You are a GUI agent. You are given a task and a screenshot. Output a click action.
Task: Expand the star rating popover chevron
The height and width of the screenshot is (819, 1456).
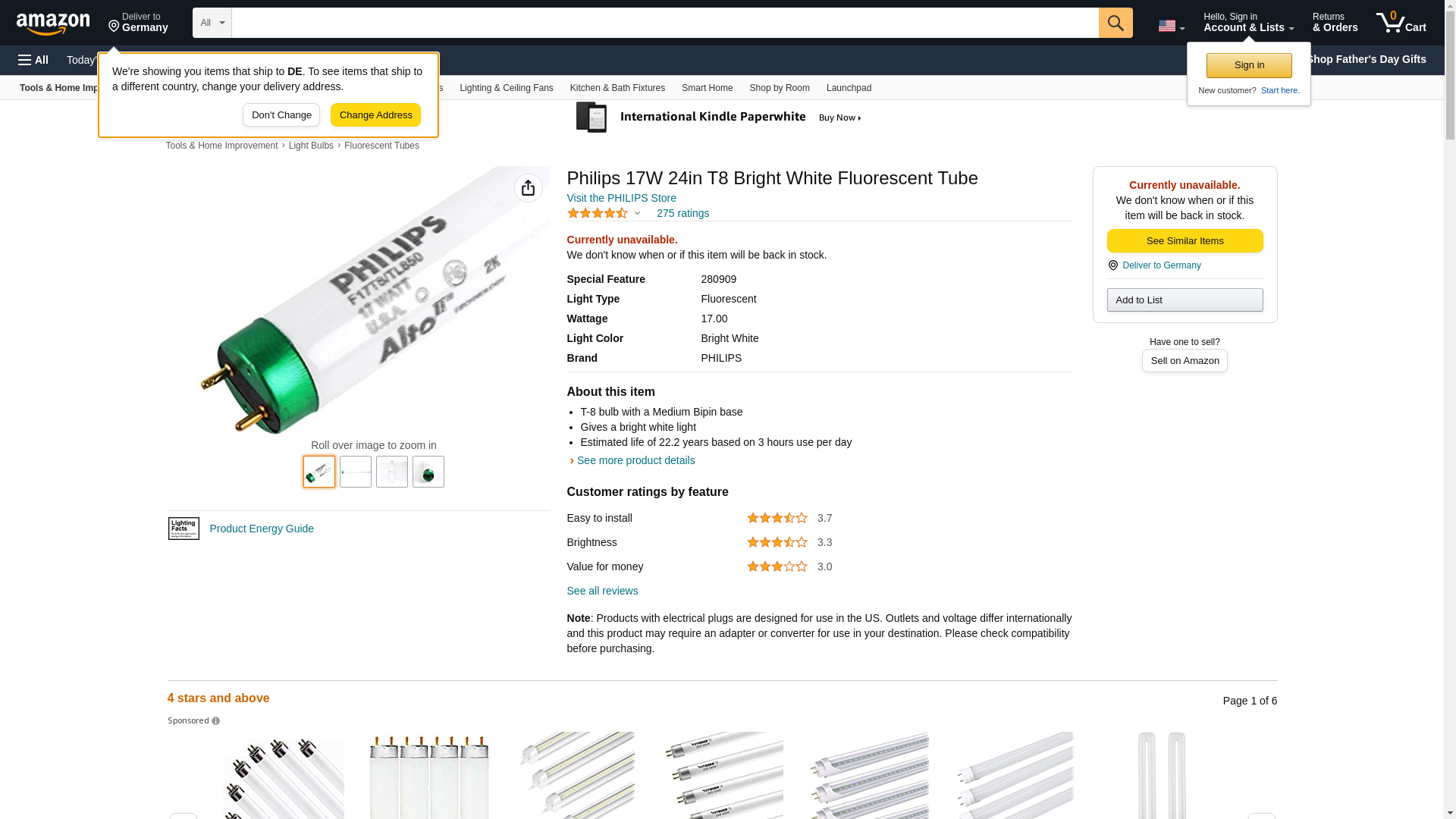[637, 213]
